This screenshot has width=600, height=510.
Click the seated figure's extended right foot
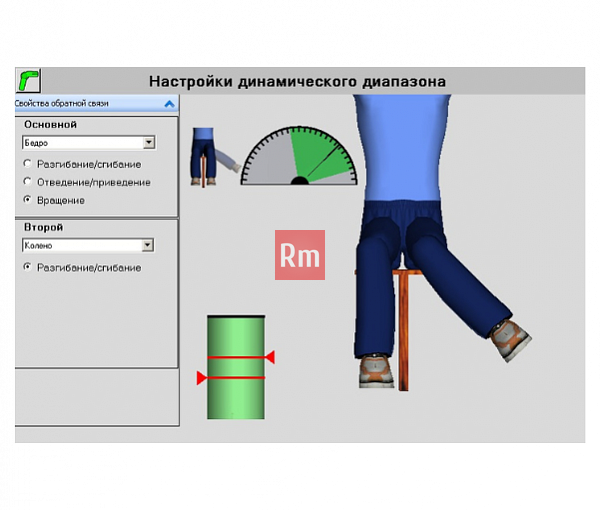tap(511, 340)
